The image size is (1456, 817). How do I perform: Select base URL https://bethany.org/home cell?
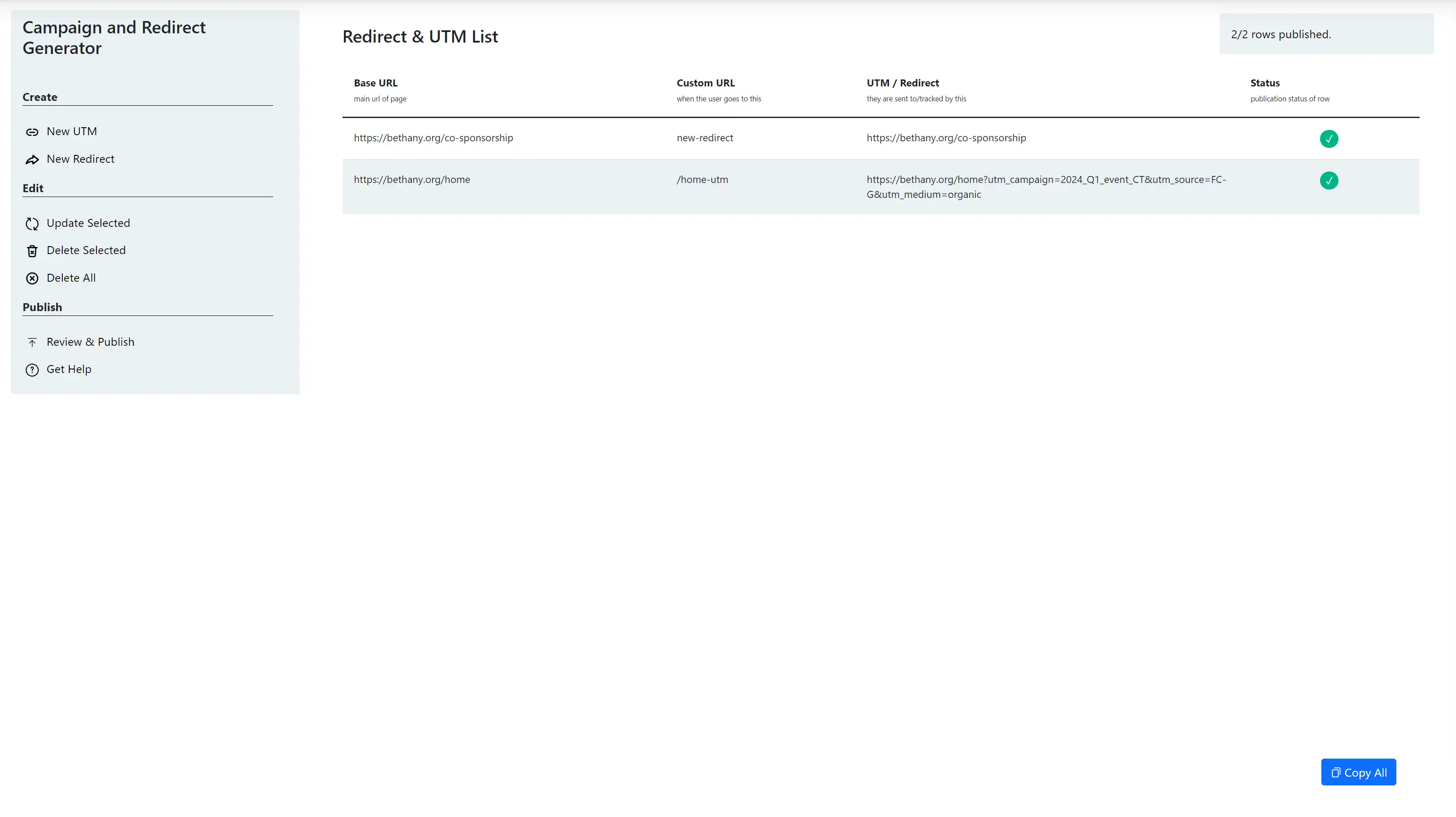[412, 180]
